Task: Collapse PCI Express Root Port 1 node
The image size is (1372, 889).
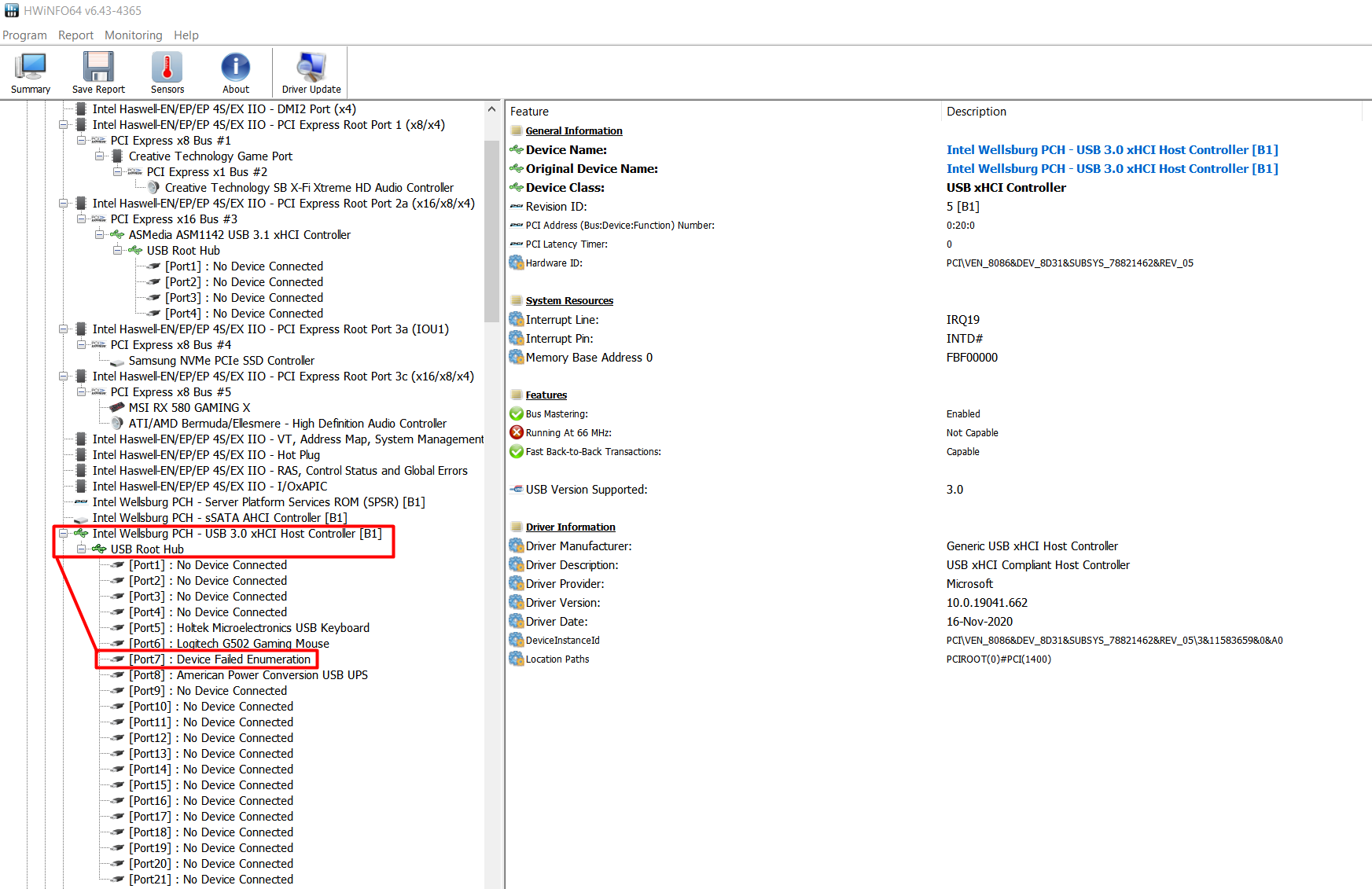Action: pyautogui.click(x=64, y=124)
